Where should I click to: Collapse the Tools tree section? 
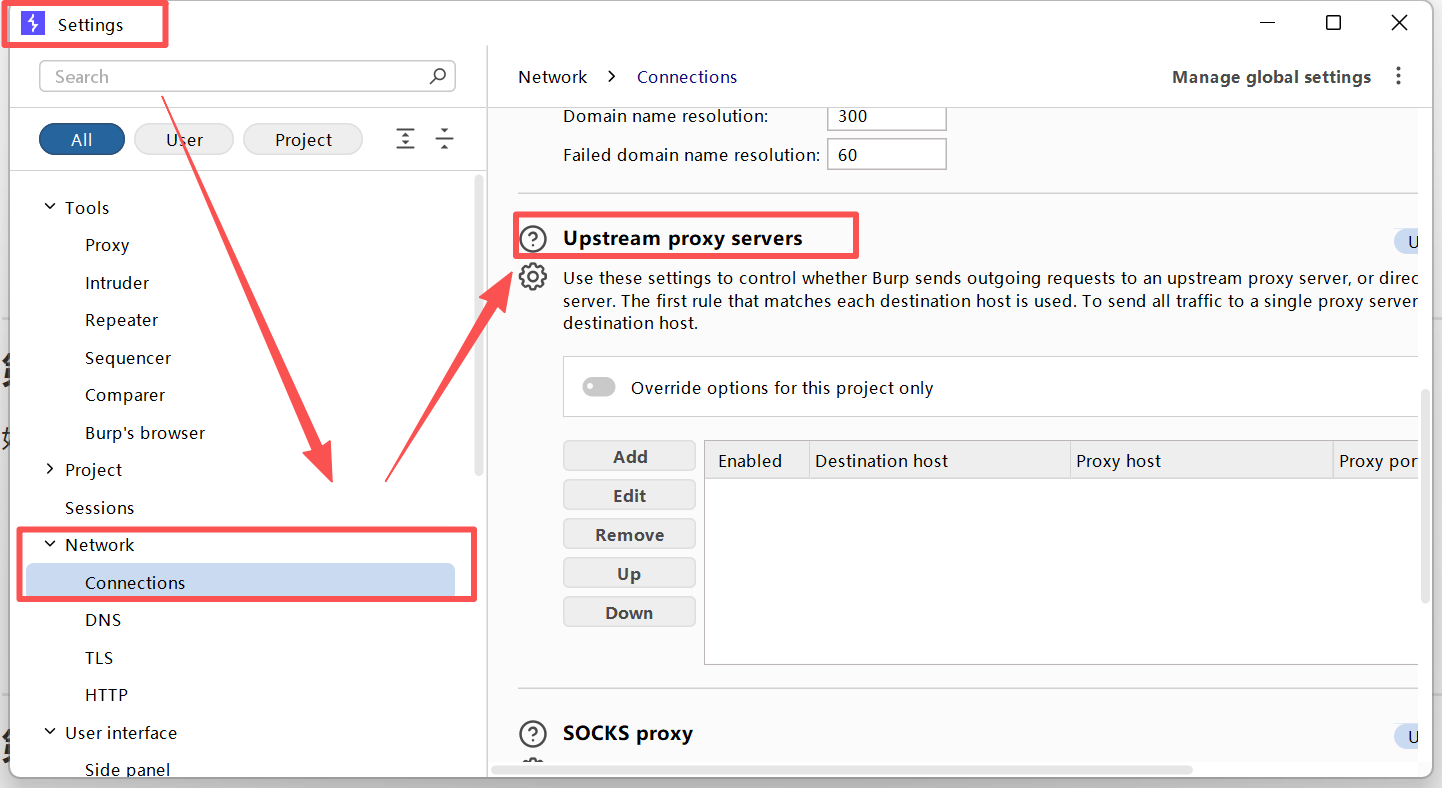coord(50,207)
